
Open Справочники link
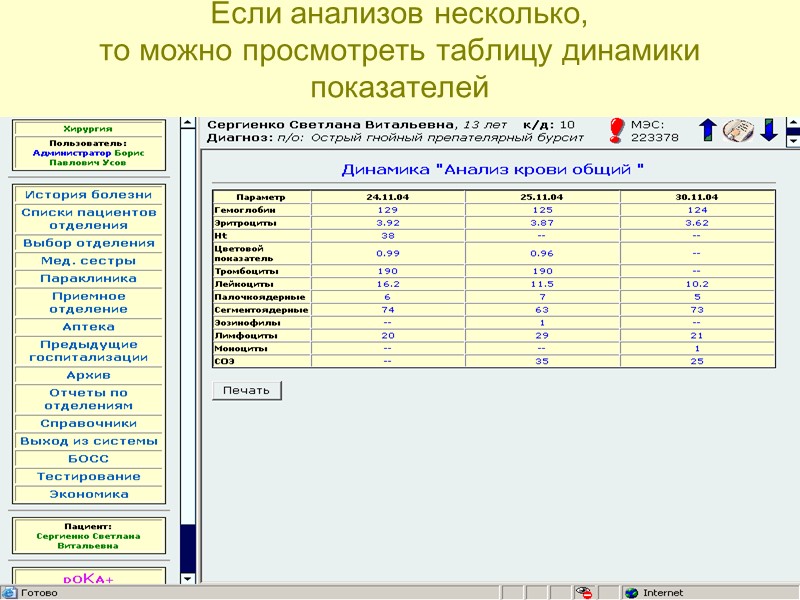pos(88,423)
